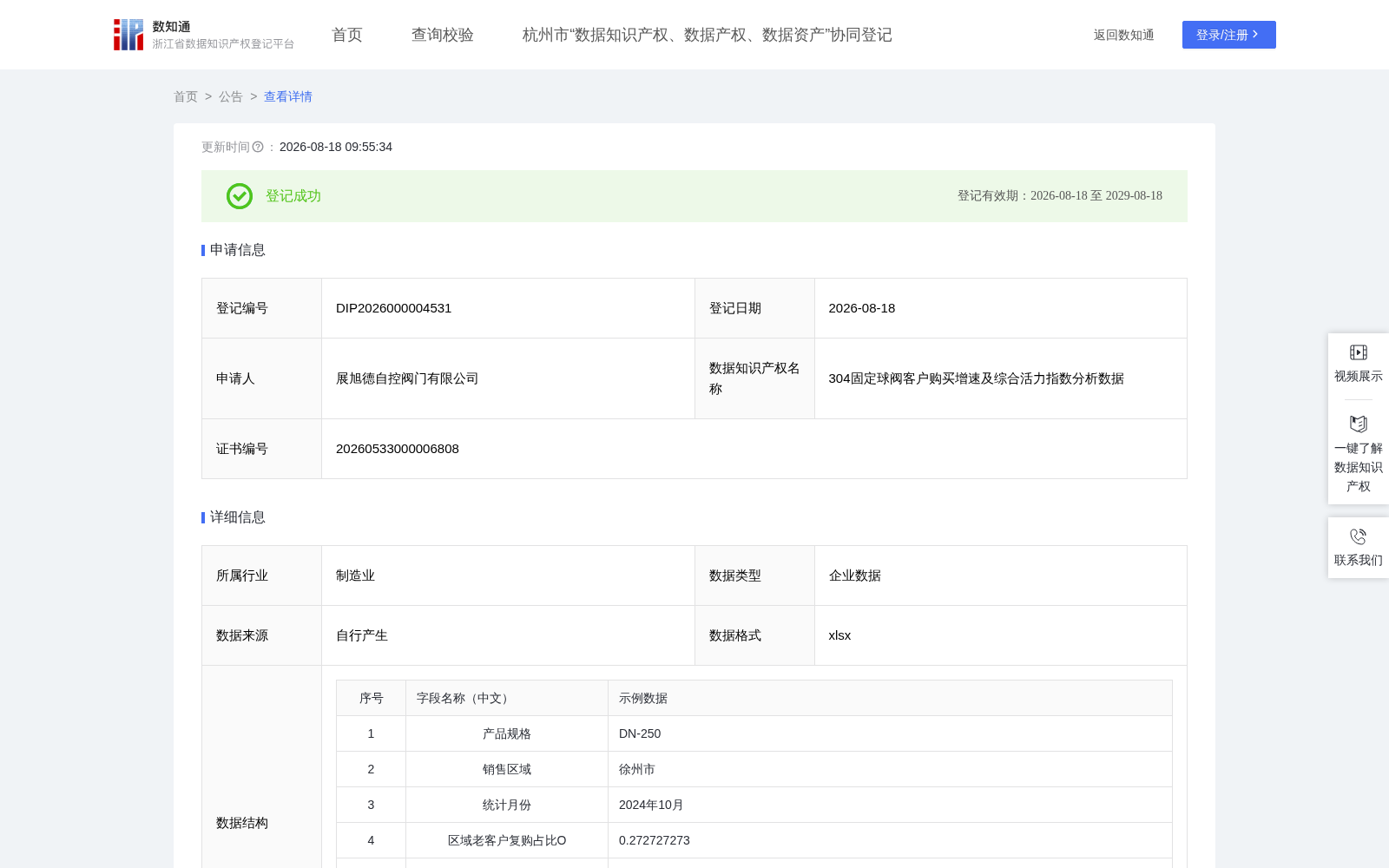This screenshot has width=1389, height=868.
Task: Click the 申请信息 section heading
Action: click(x=238, y=250)
